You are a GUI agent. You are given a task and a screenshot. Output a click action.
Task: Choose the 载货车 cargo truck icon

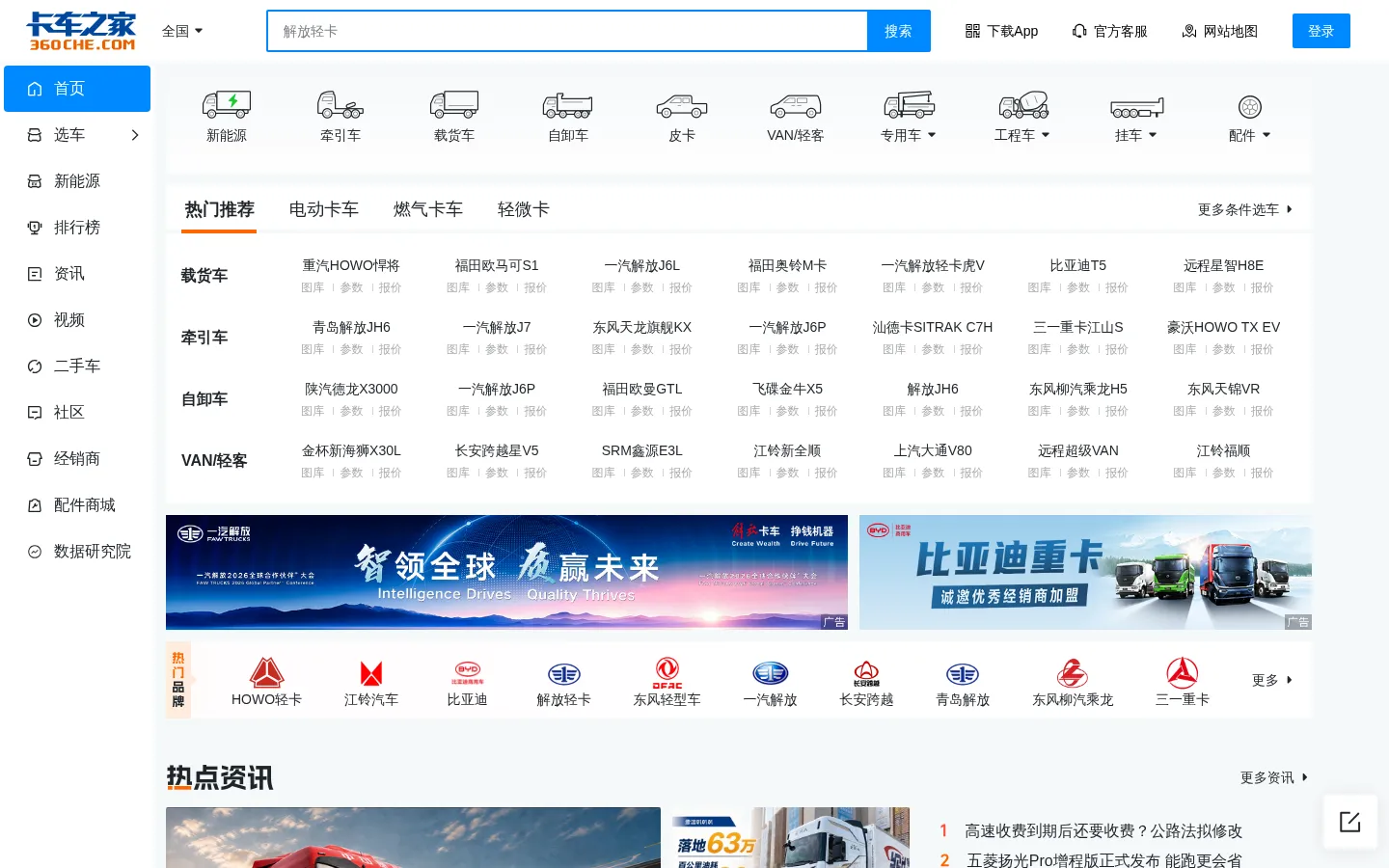454,104
